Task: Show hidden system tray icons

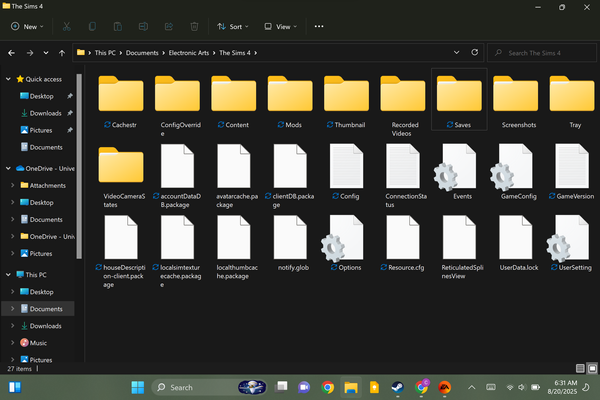Action: [x=471, y=387]
